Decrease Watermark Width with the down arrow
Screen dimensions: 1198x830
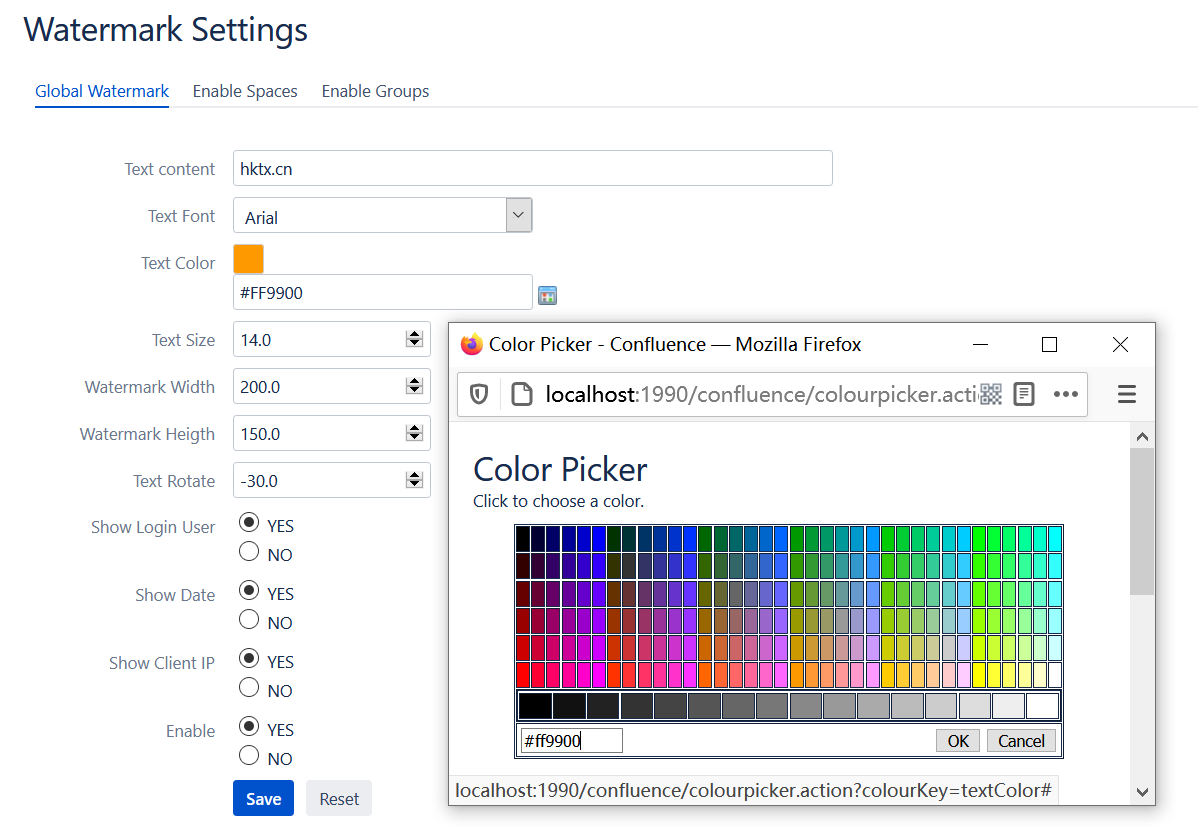[414, 391]
